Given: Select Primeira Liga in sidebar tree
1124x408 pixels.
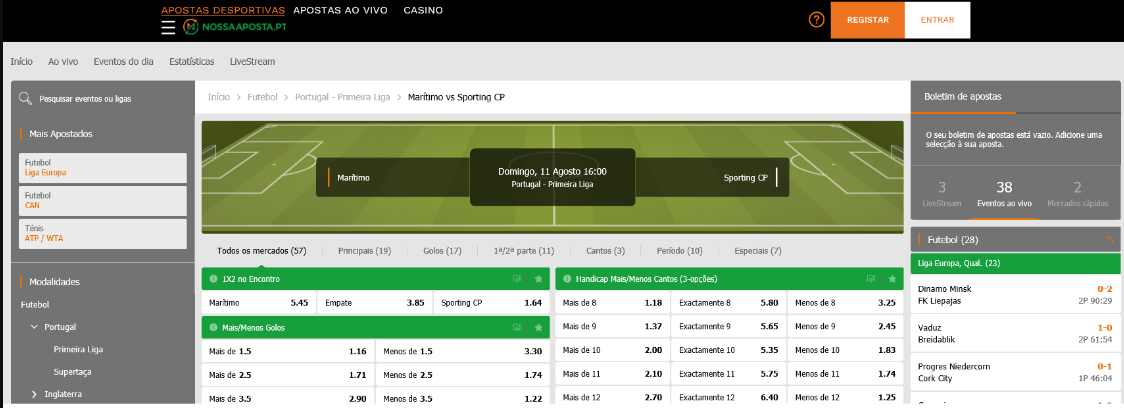Looking at the screenshot, I should 77,349.
